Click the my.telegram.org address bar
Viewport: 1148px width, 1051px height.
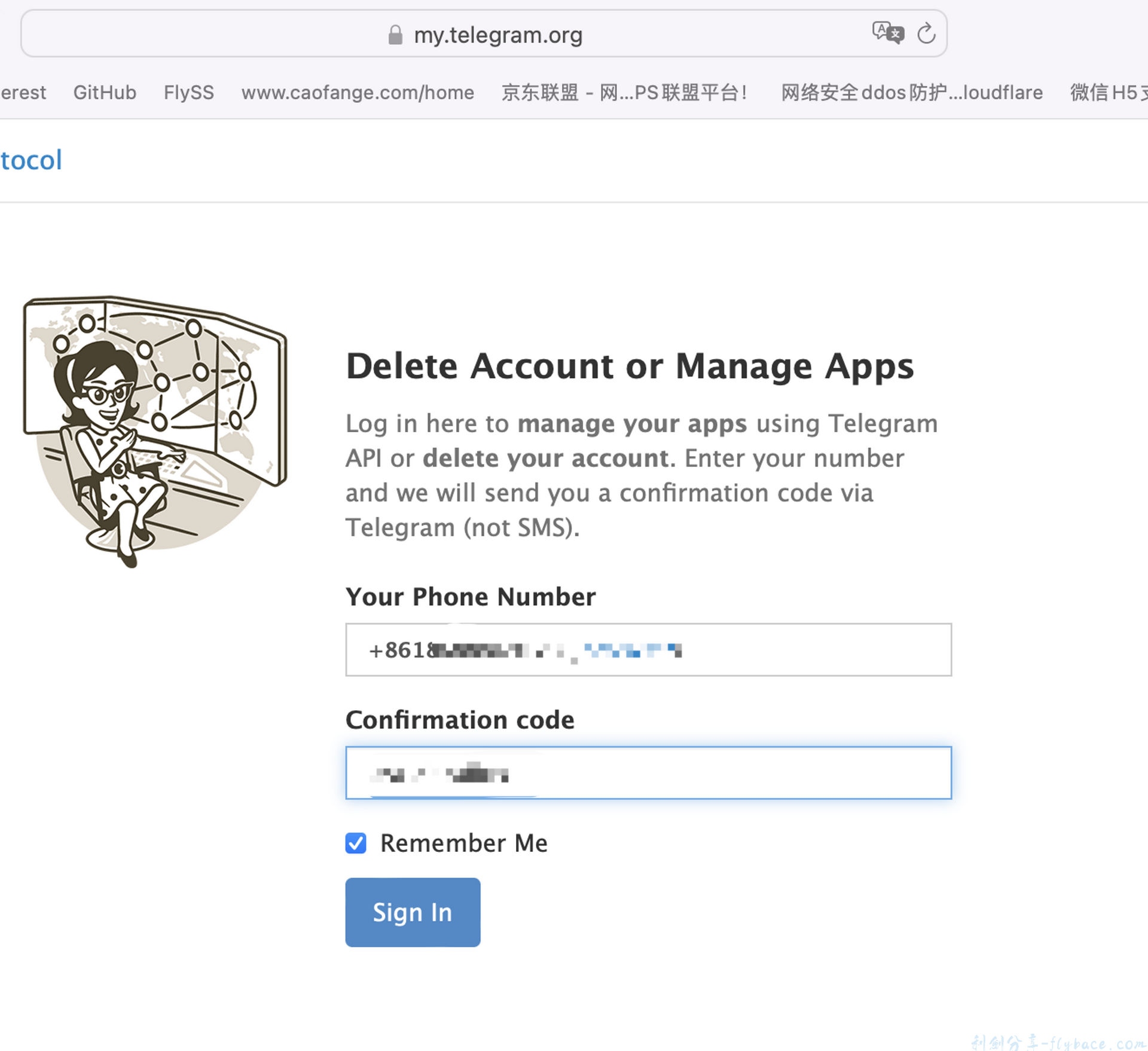pos(497,35)
